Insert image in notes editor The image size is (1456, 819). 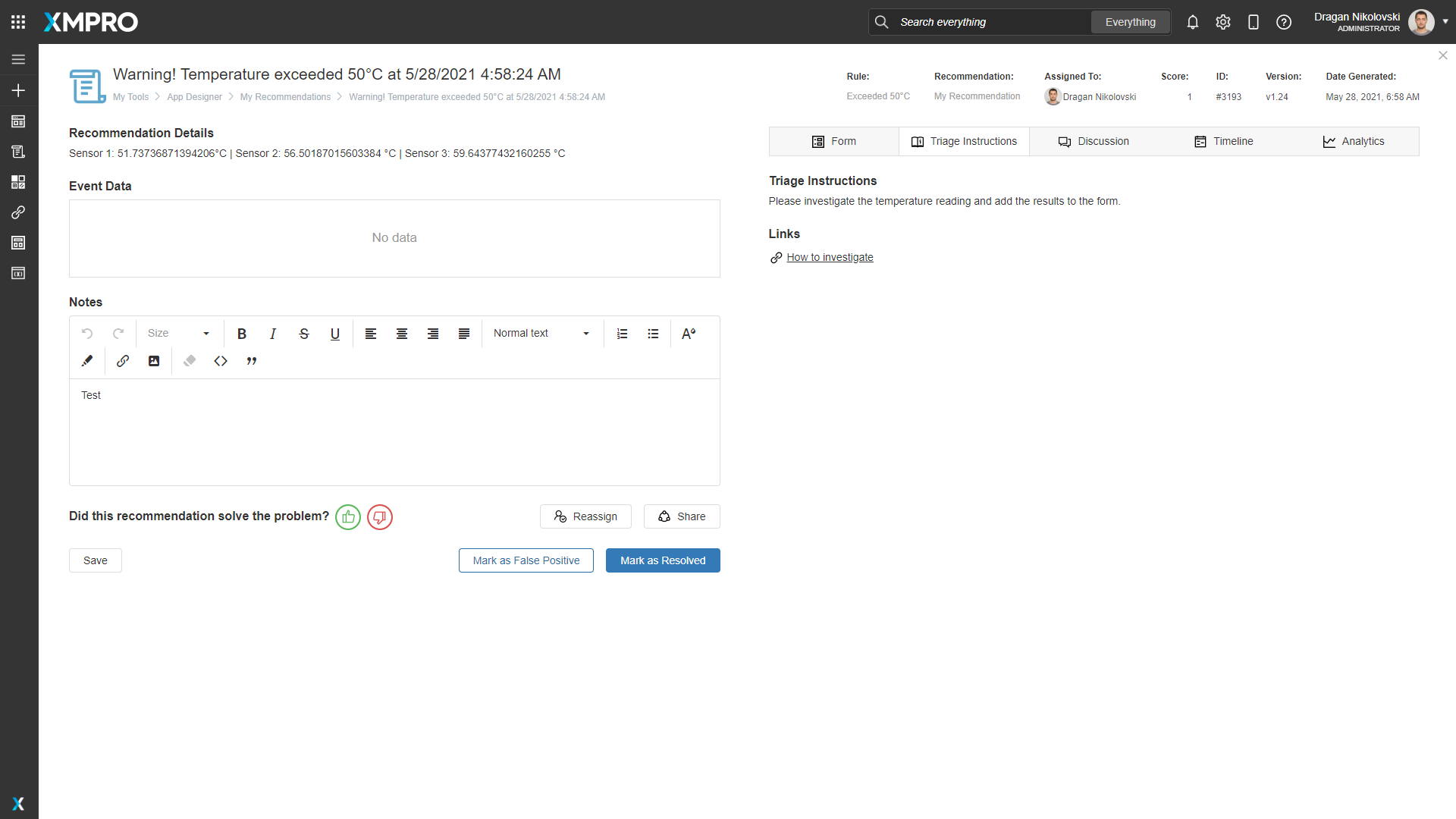point(154,361)
